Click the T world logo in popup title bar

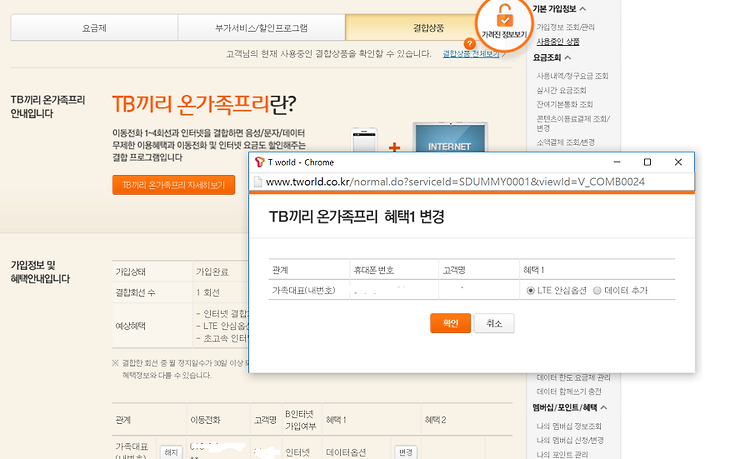point(260,162)
